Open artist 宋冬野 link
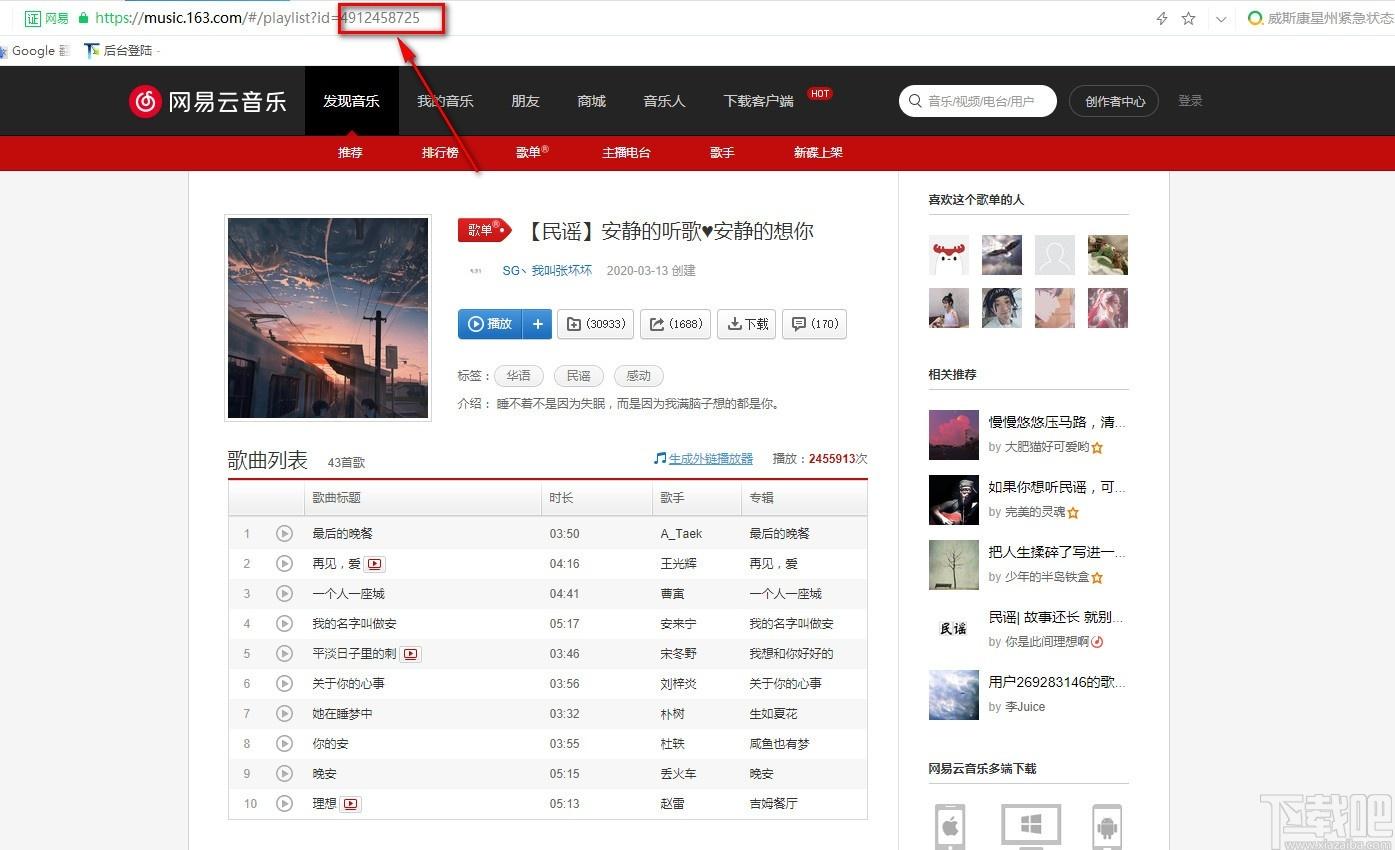Viewport: 1395px width, 850px height. click(x=678, y=654)
